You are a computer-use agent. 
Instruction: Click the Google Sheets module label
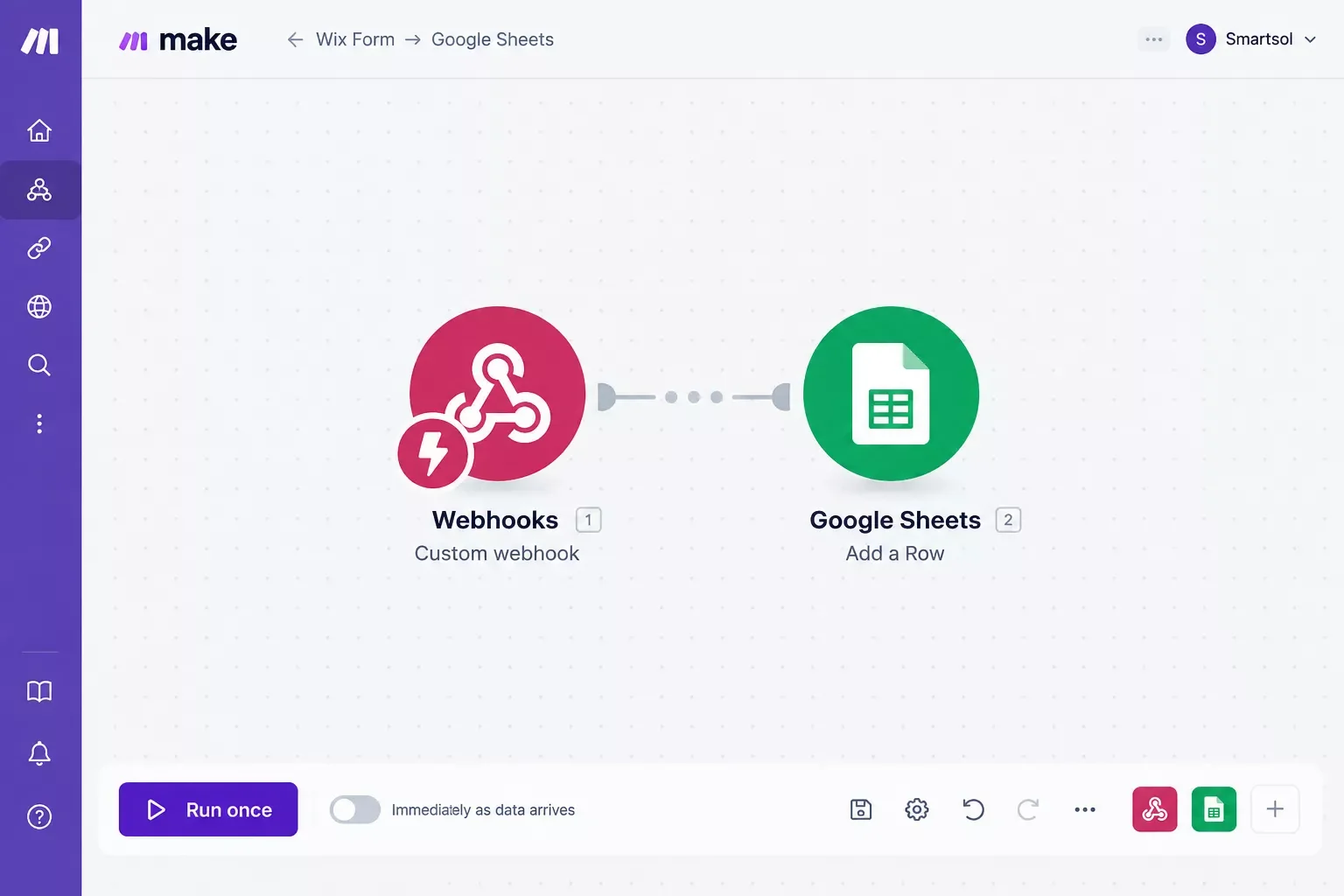point(895,520)
